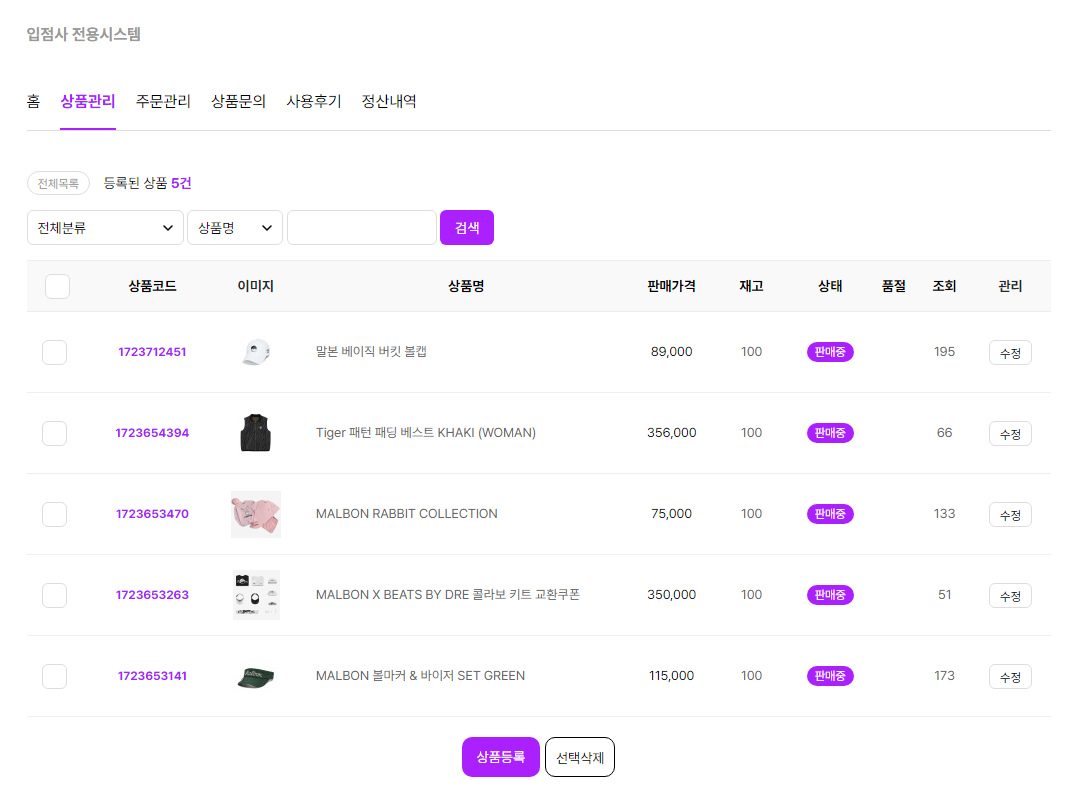Open the pink Rabbit Collection thumbnail
This screenshot has height=803, width=1080.
pyautogui.click(x=256, y=514)
